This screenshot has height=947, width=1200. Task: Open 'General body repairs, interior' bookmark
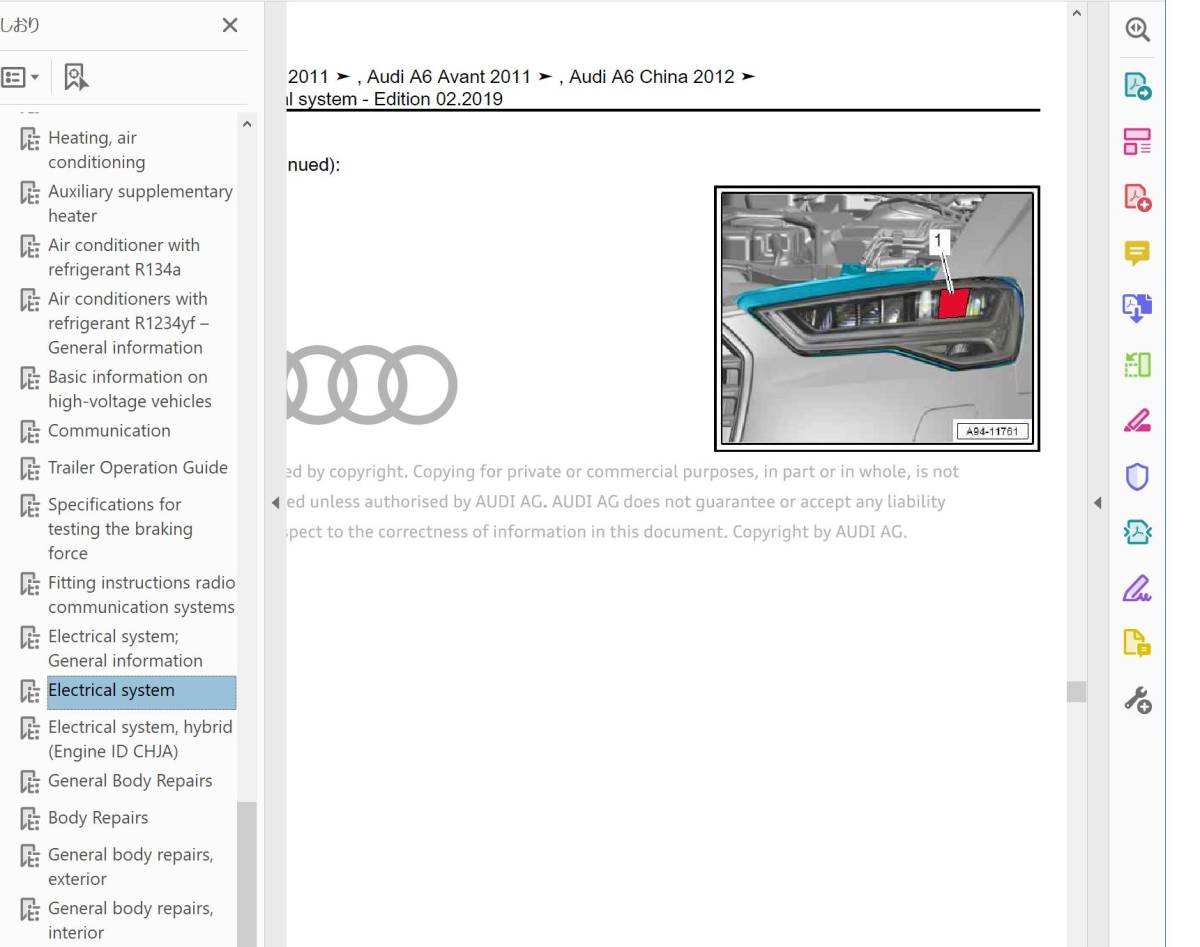click(130, 921)
